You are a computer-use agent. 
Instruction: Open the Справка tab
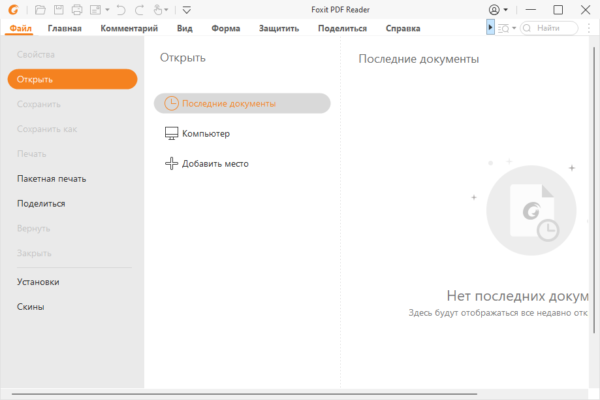click(x=403, y=28)
